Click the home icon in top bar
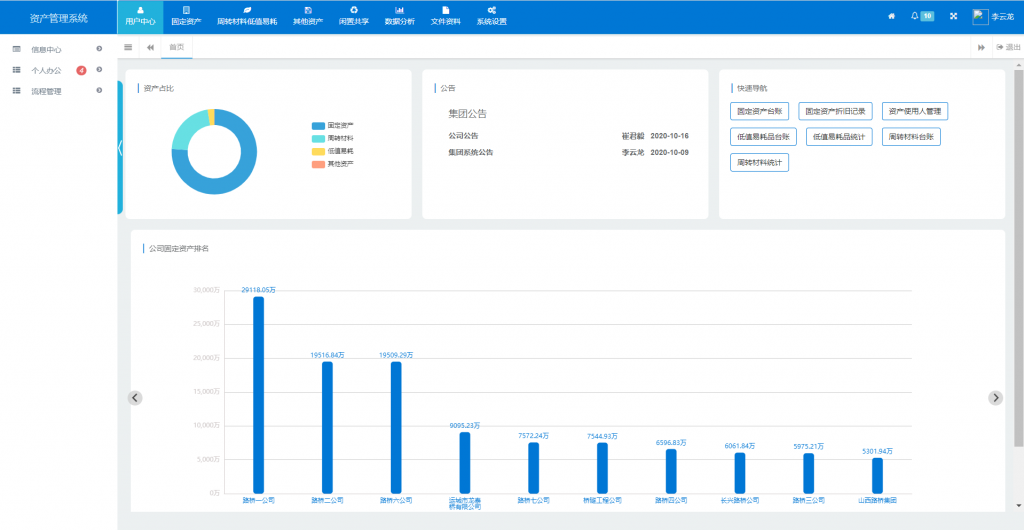 tap(891, 16)
